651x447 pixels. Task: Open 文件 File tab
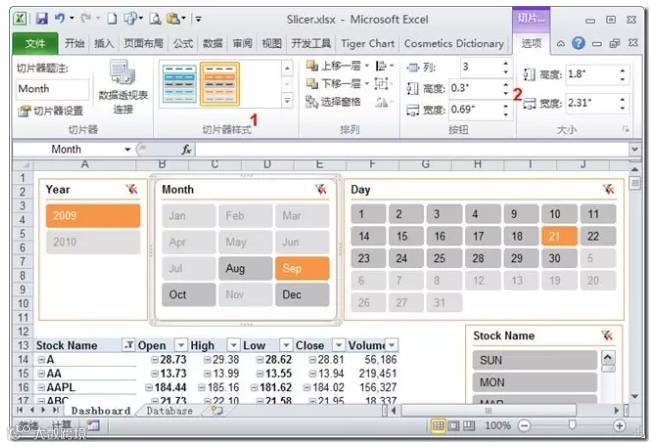35,43
